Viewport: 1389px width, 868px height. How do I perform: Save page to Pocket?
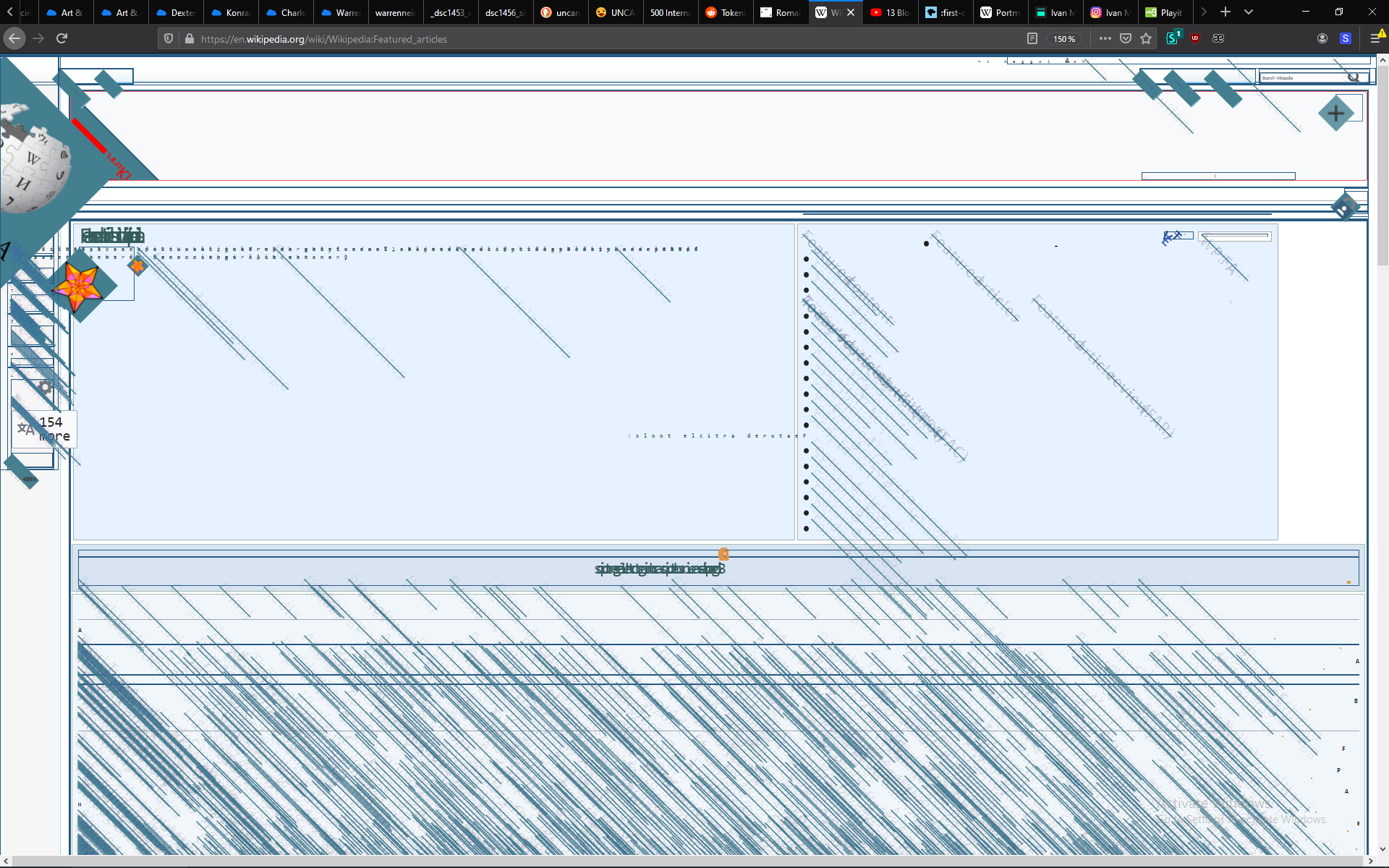click(x=1126, y=38)
